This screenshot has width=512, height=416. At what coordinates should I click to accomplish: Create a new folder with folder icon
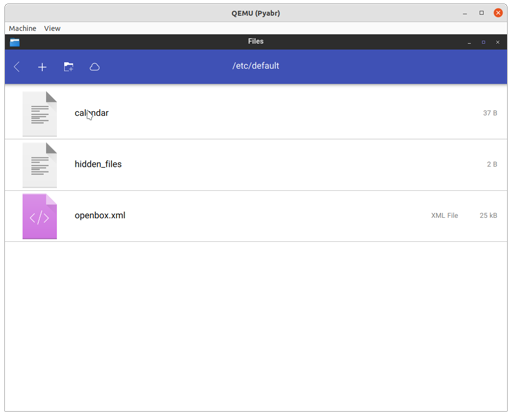pos(68,67)
